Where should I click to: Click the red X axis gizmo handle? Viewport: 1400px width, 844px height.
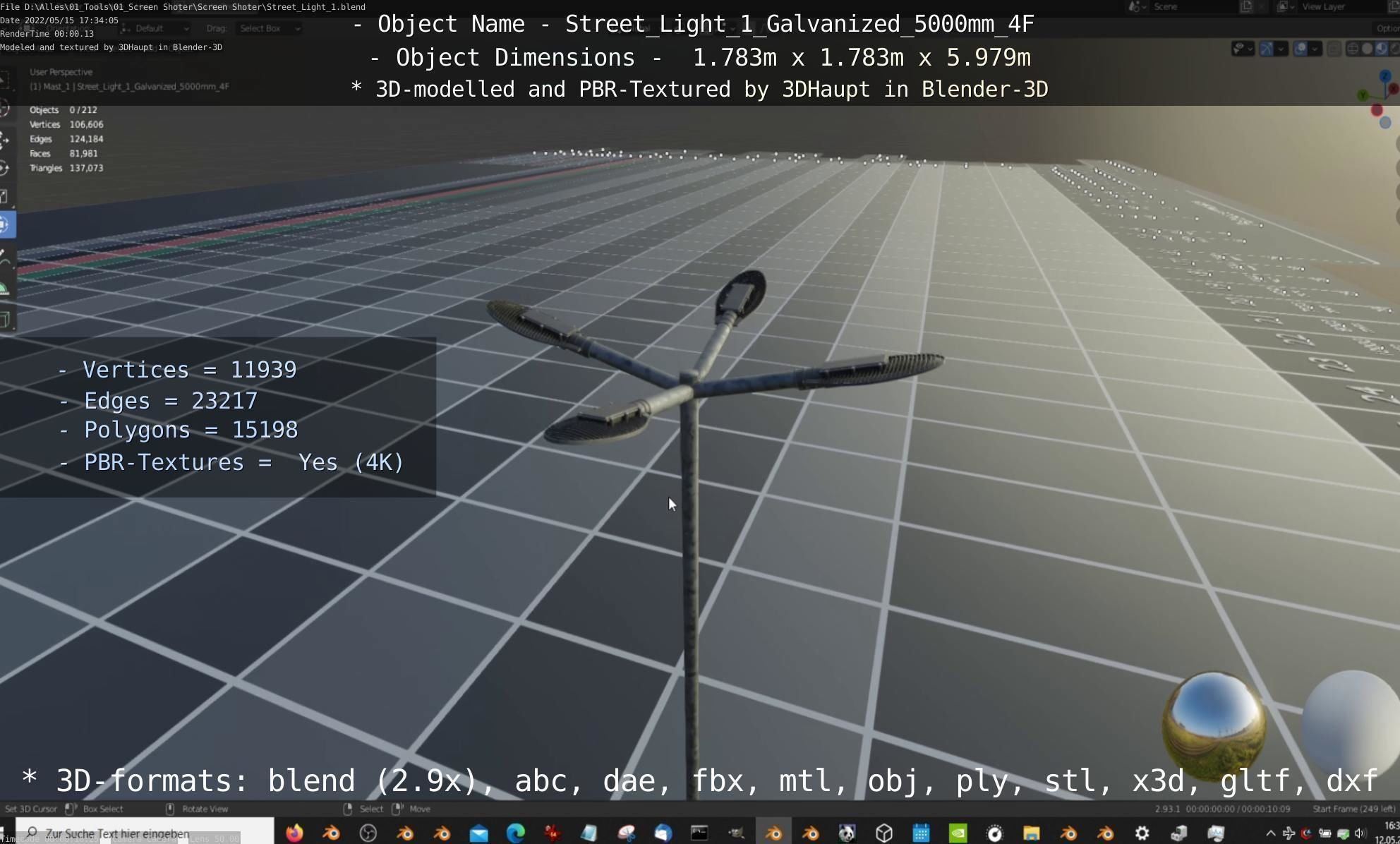click(x=1394, y=88)
